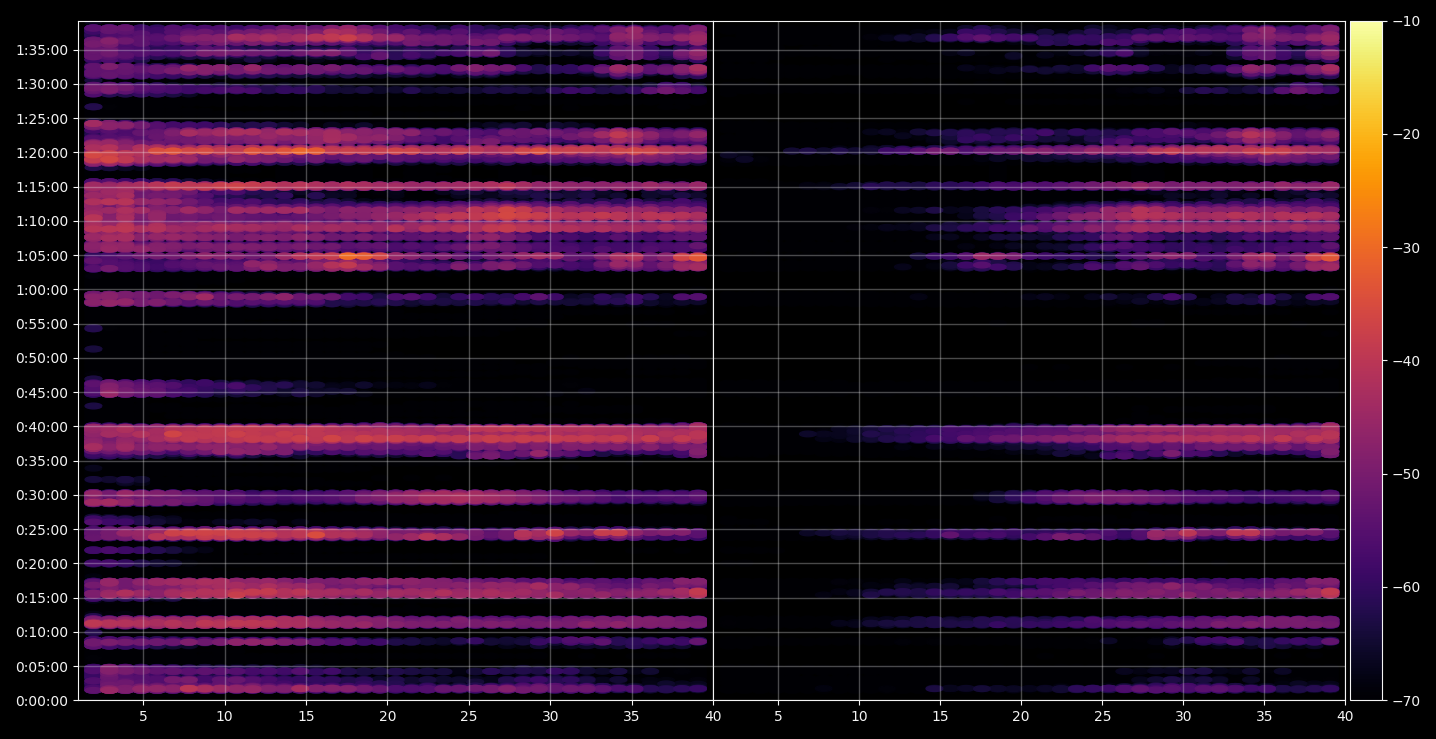Select x-axis tick 20 under the right heatmap
Image resolution: width=1436 pixels, height=739 pixels.
[x=1021, y=717]
